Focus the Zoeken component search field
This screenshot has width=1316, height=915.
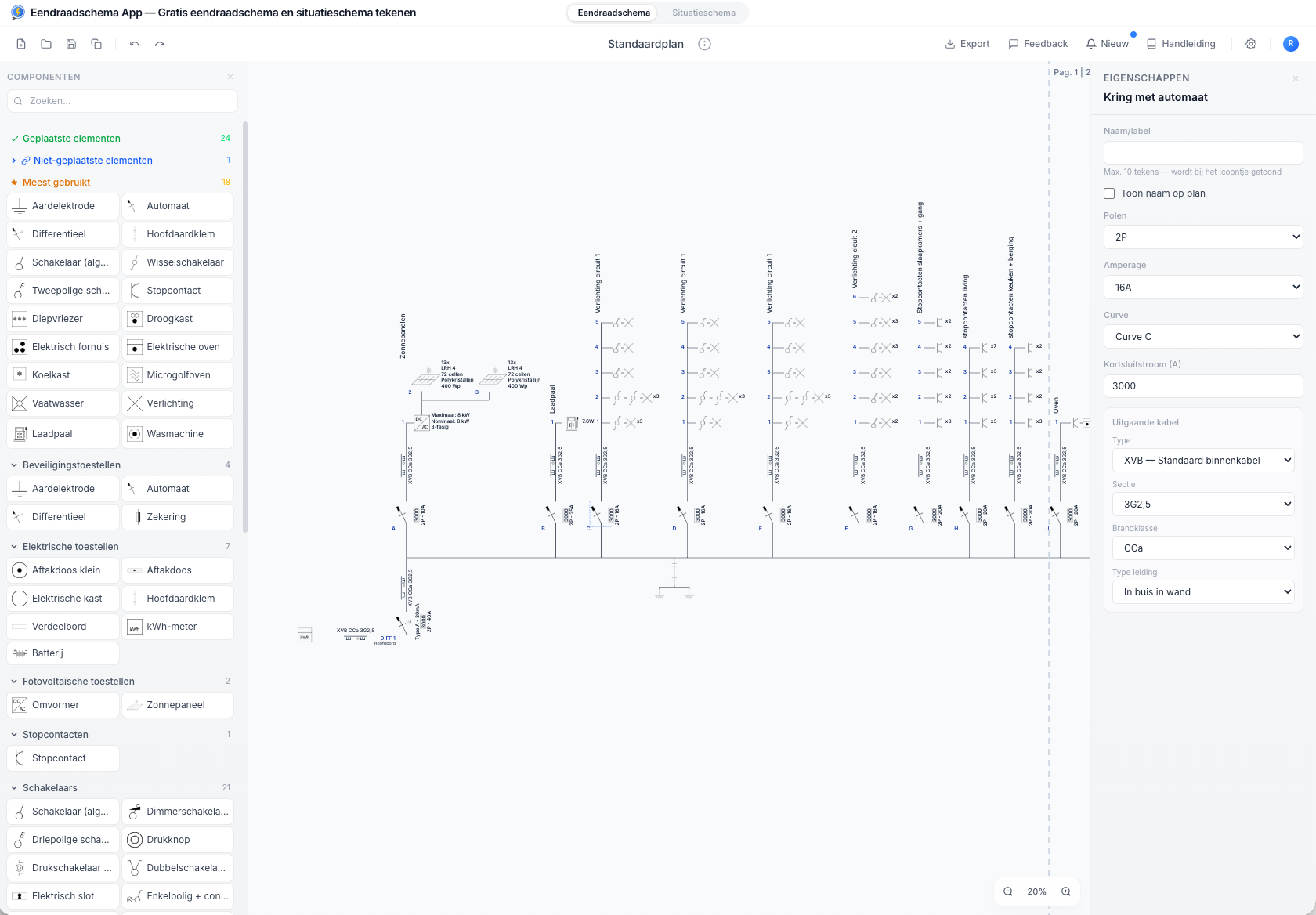tap(122, 101)
